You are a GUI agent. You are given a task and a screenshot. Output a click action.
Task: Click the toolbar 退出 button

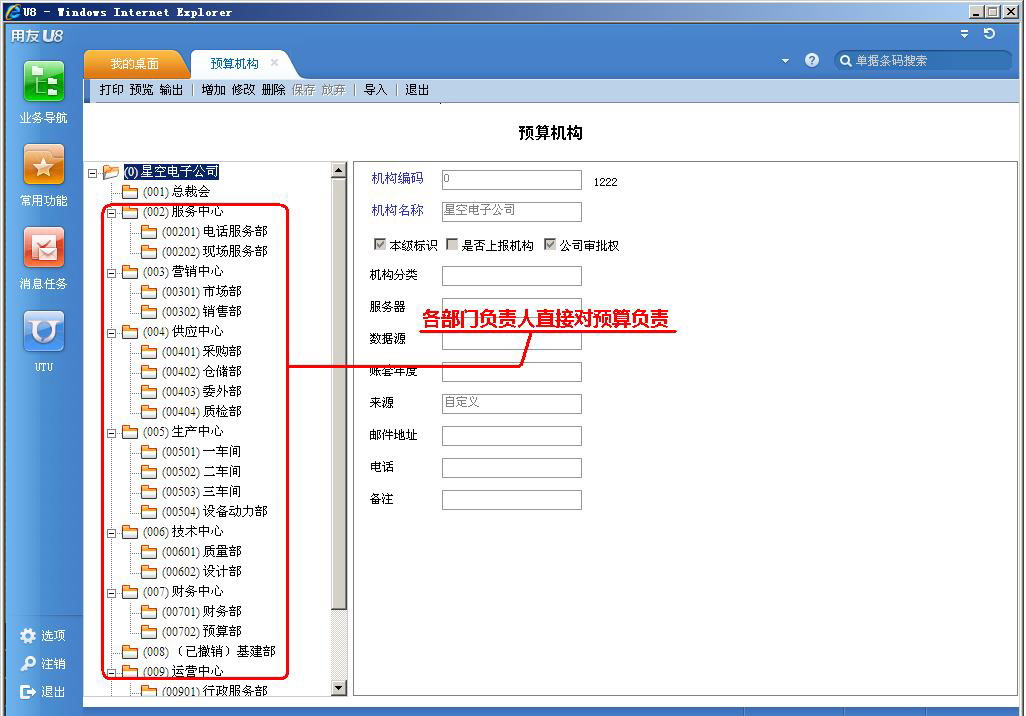coord(417,90)
